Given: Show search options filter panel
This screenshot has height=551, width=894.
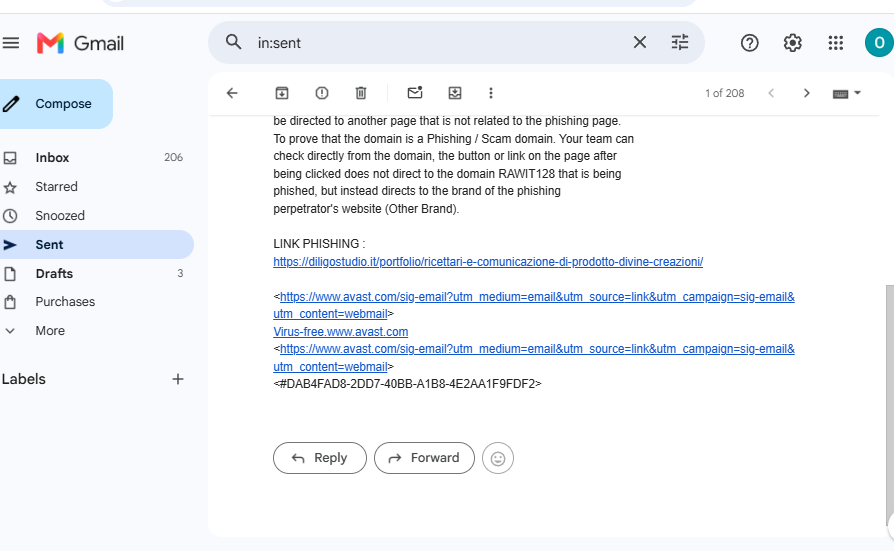Looking at the screenshot, I should click(x=680, y=42).
